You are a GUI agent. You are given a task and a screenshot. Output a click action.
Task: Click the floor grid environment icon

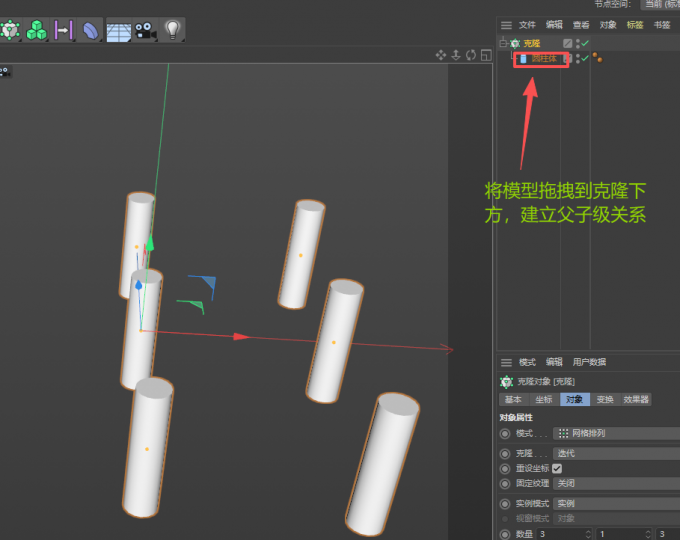[118, 31]
